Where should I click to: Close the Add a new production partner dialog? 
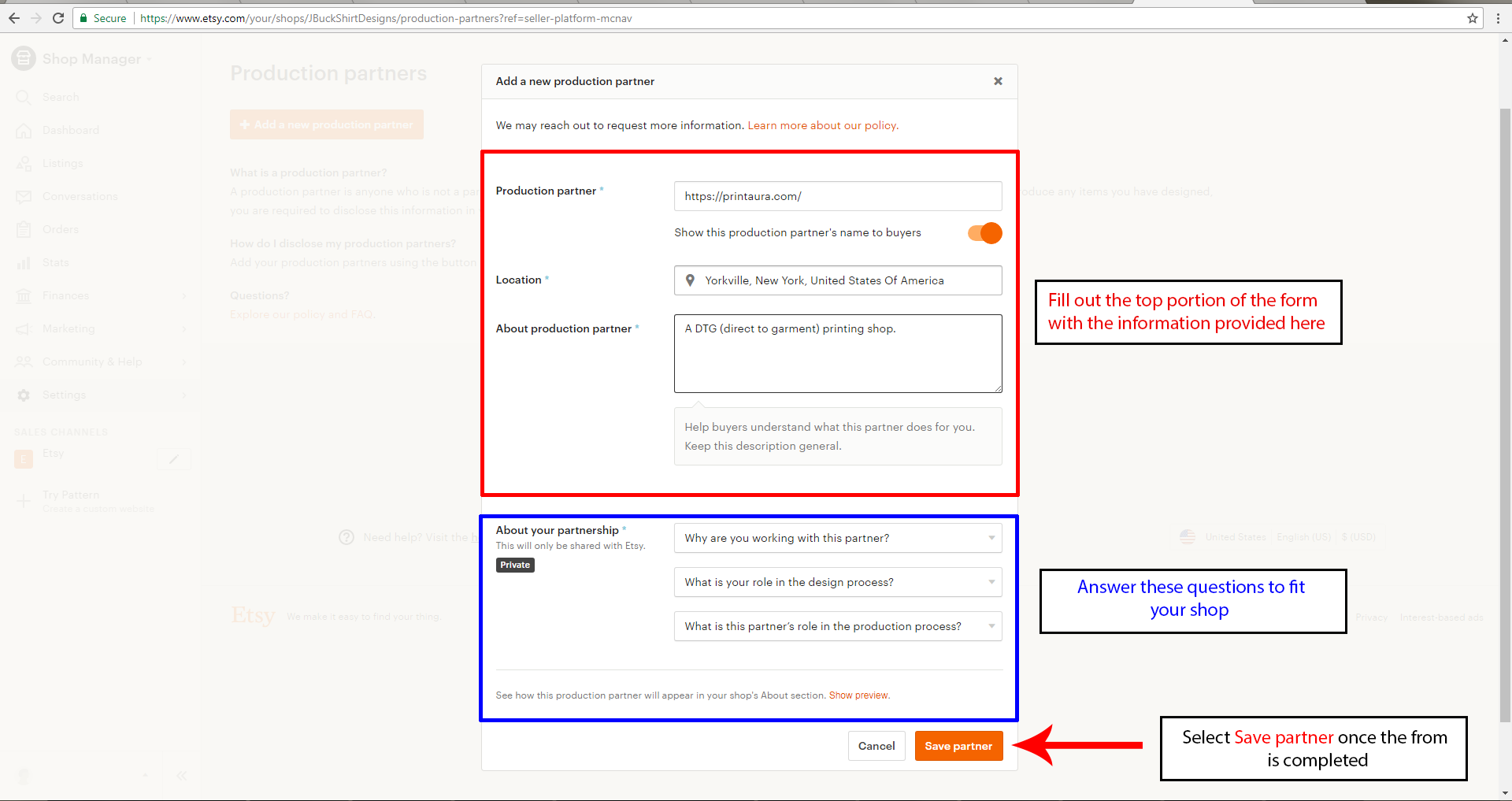click(x=998, y=81)
